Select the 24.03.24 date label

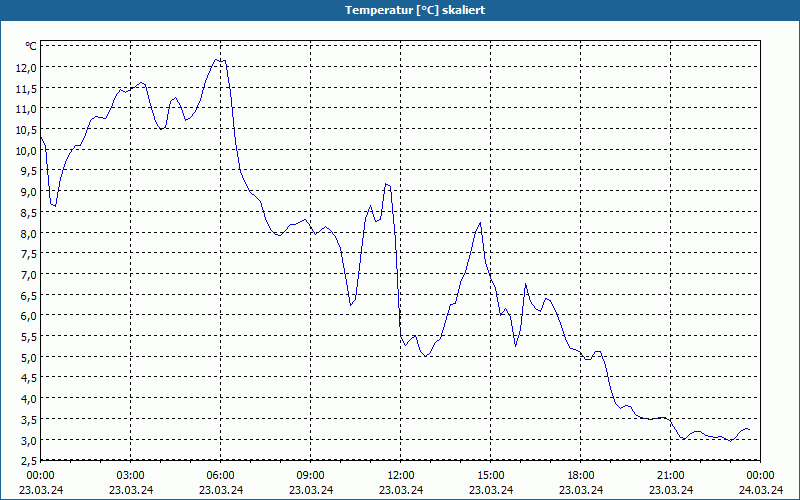(761, 490)
